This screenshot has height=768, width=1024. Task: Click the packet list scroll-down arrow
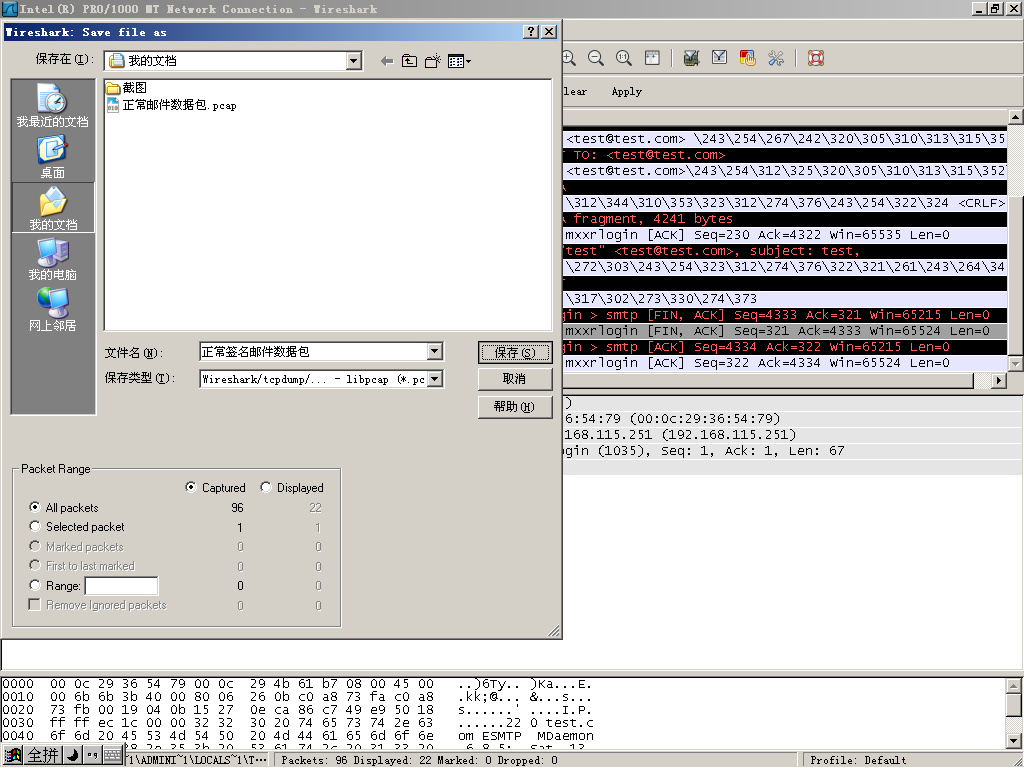pyautogui.click(x=1016, y=364)
